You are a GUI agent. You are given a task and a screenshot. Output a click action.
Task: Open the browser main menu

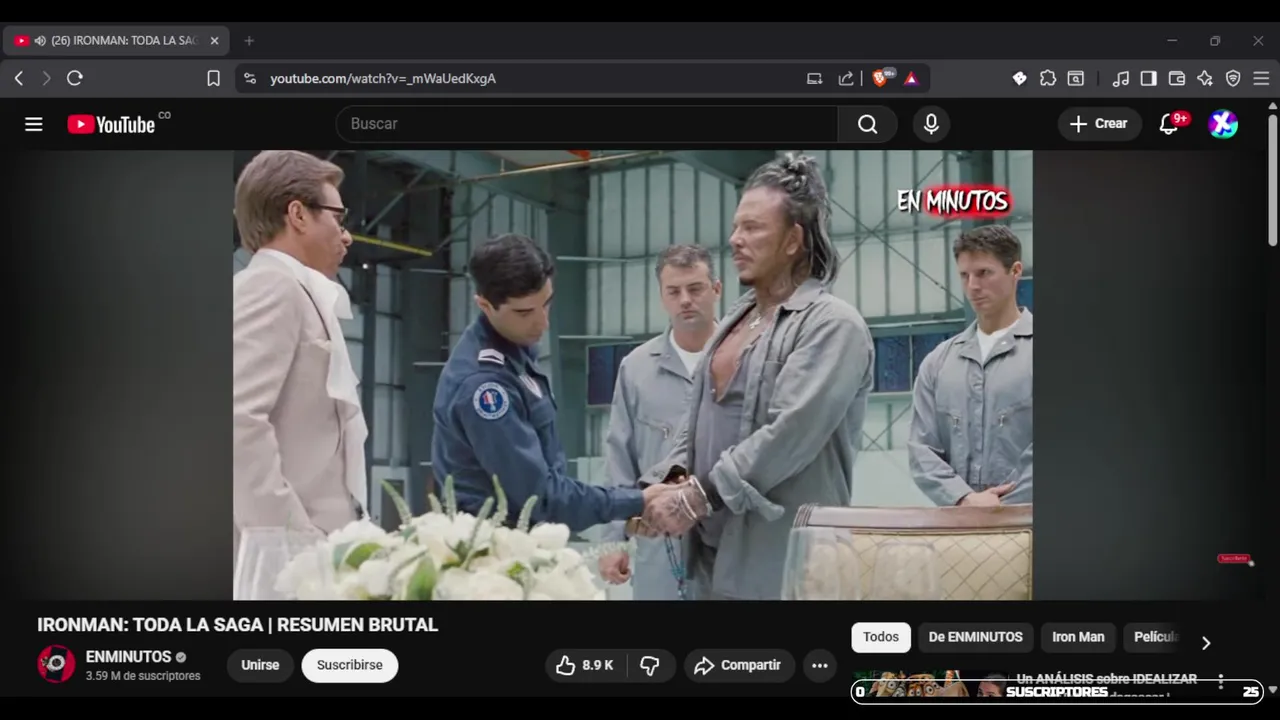1261,78
